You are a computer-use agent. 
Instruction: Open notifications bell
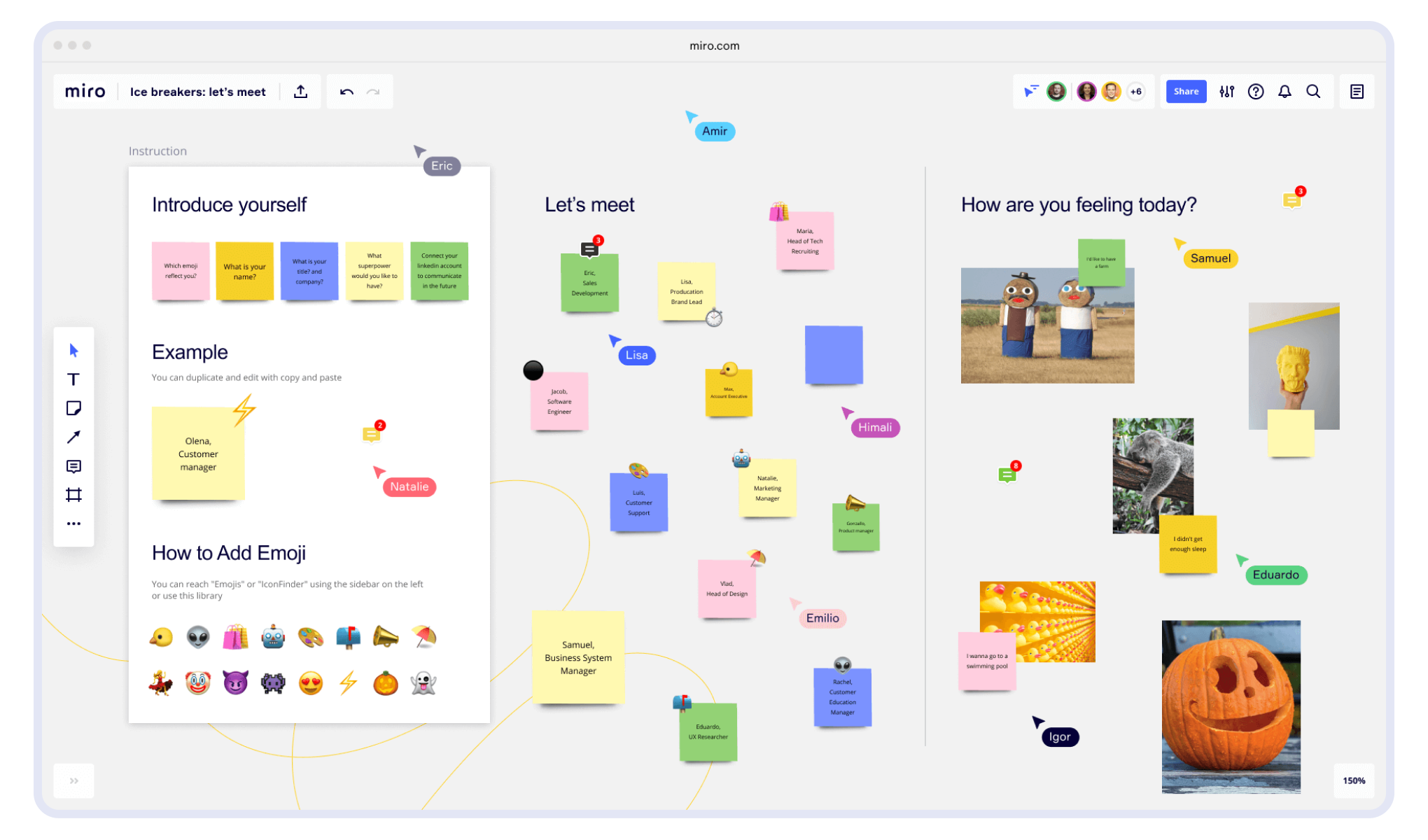(1284, 92)
